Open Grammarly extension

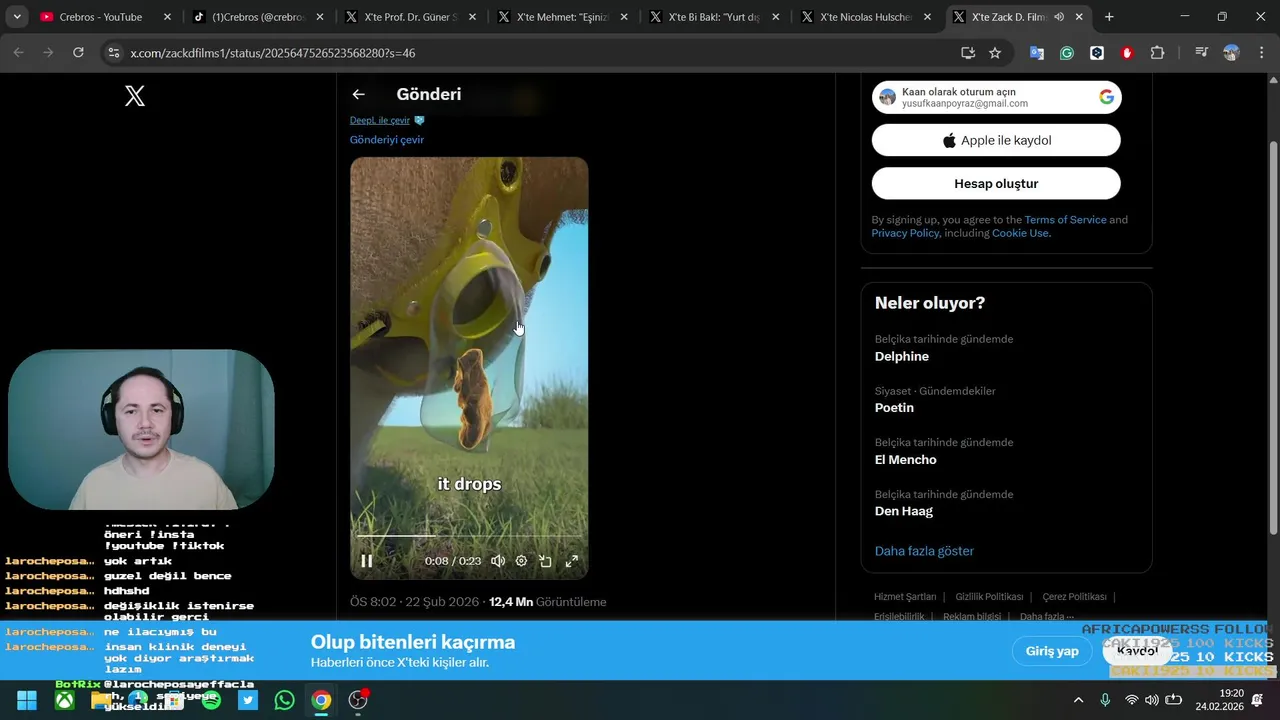[1067, 53]
